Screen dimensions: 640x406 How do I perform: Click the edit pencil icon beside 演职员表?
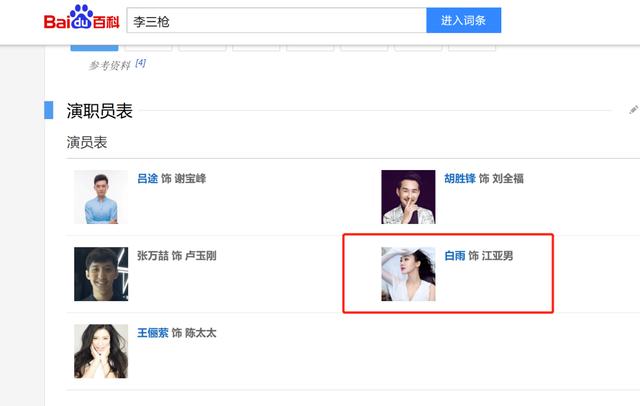pyautogui.click(x=633, y=110)
